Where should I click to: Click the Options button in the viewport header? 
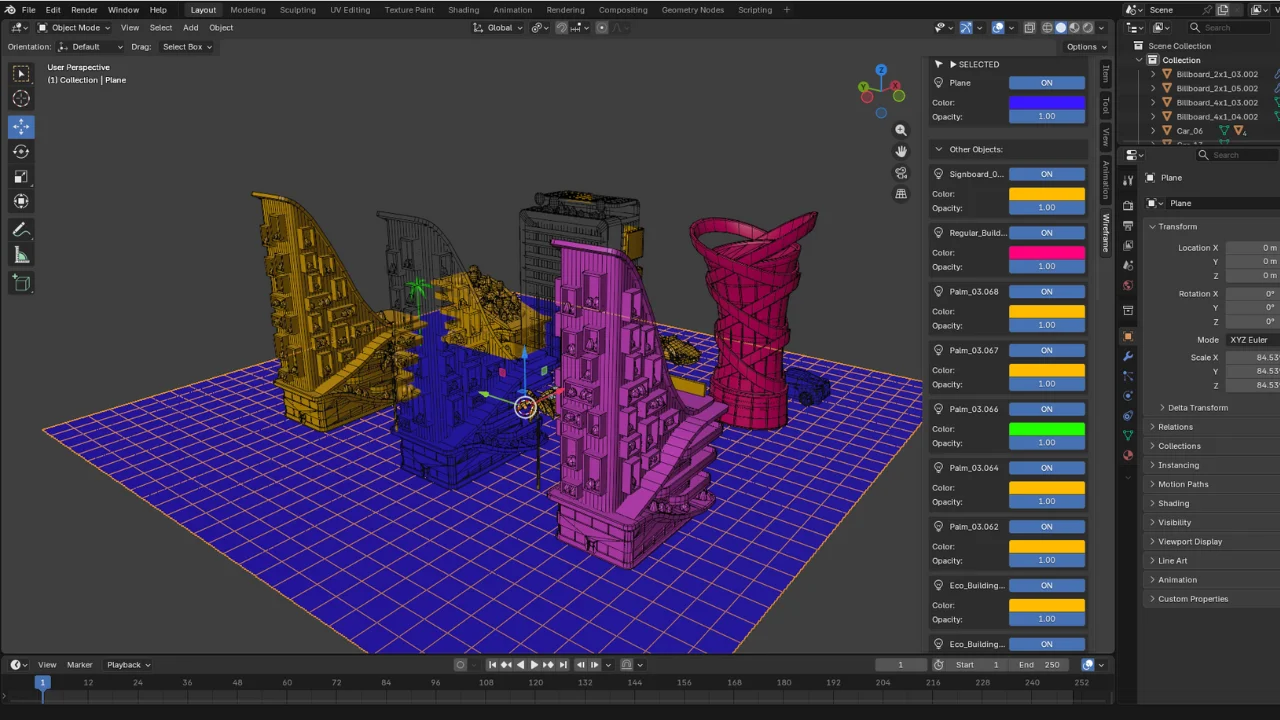(1085, 46)
